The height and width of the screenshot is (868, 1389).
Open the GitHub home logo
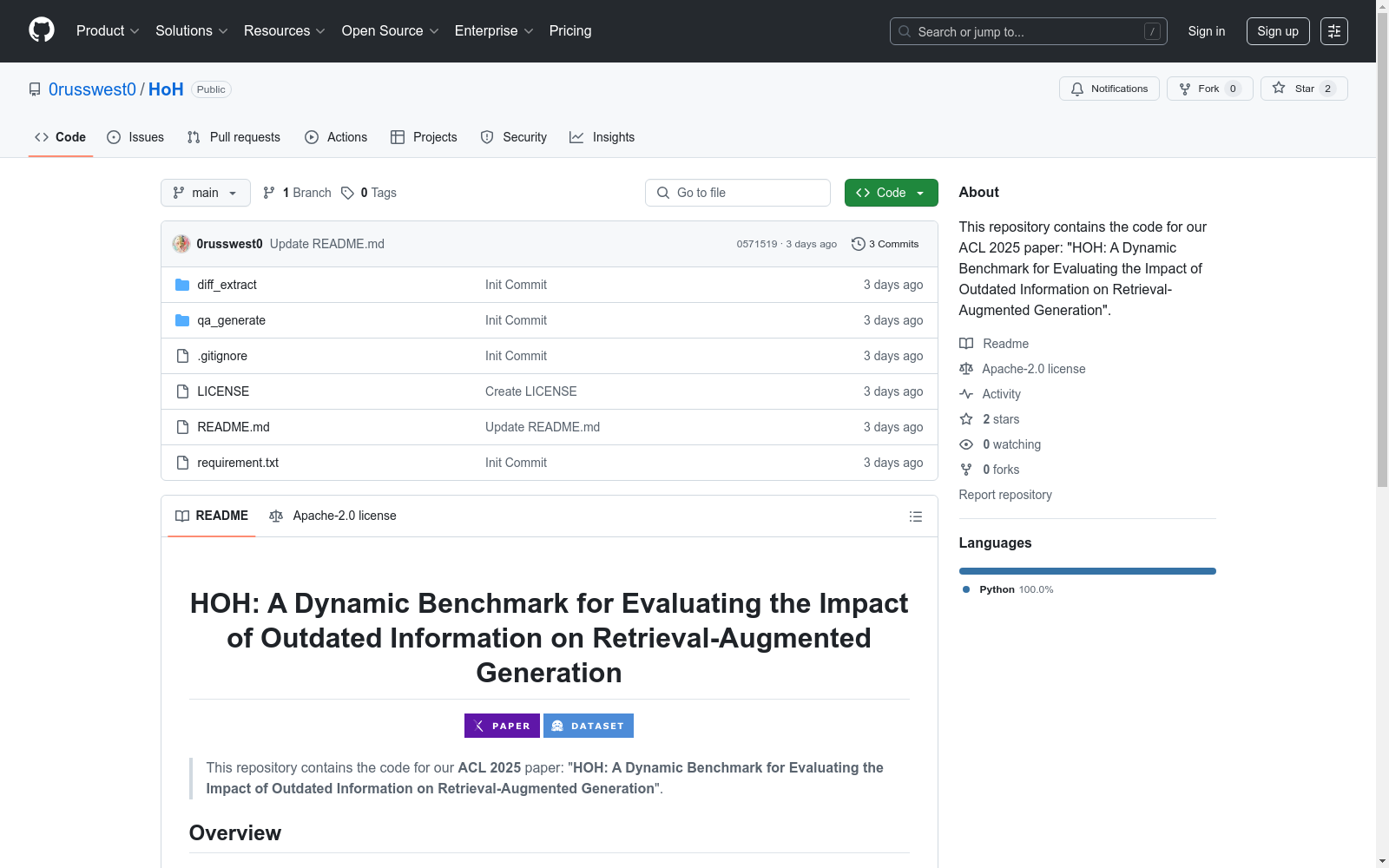42,30
